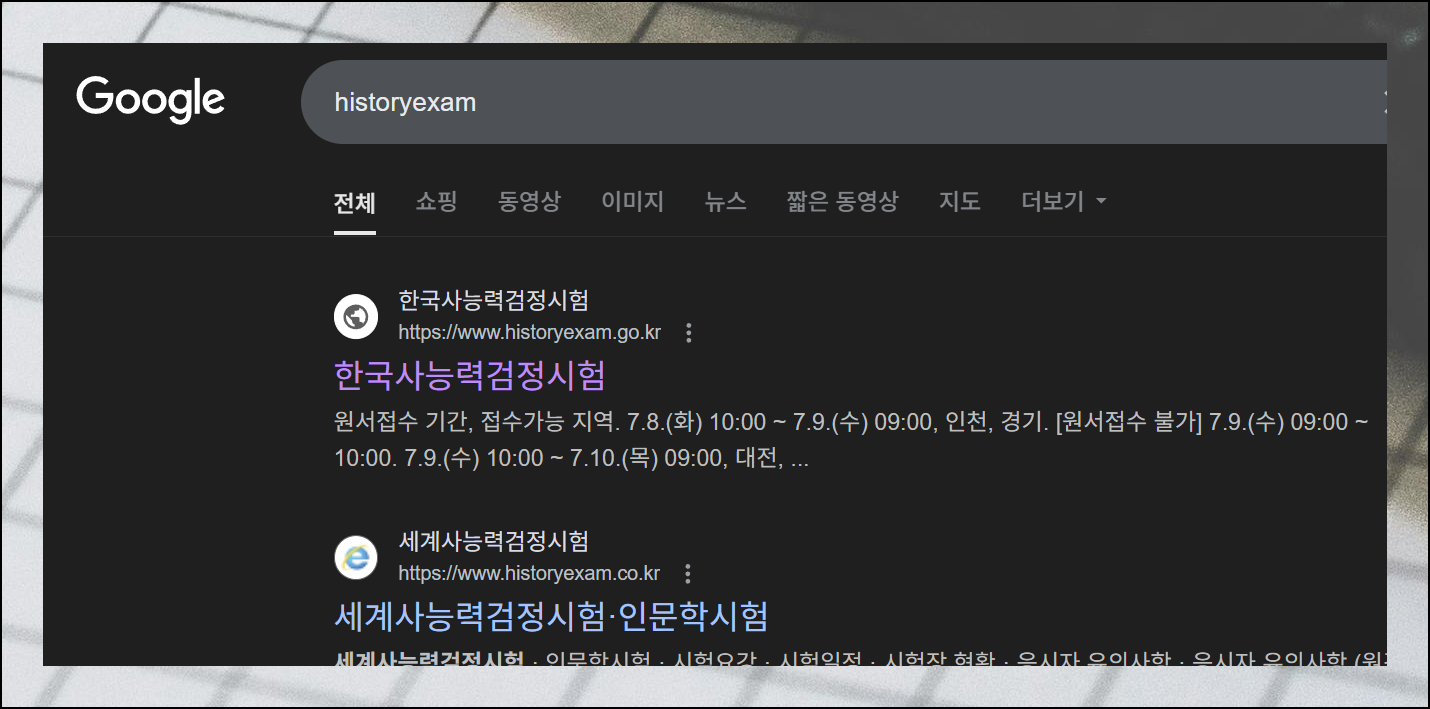
Task: Open the 뉴스 tab
Action: [x=725, y=202]
